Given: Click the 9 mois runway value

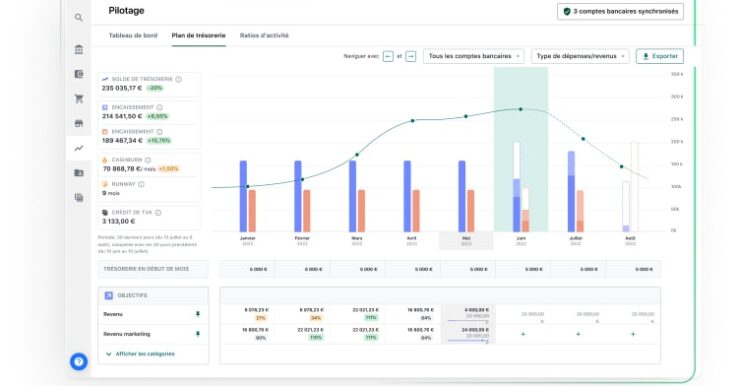Looking at the screenshot, I should coord(111,193).
